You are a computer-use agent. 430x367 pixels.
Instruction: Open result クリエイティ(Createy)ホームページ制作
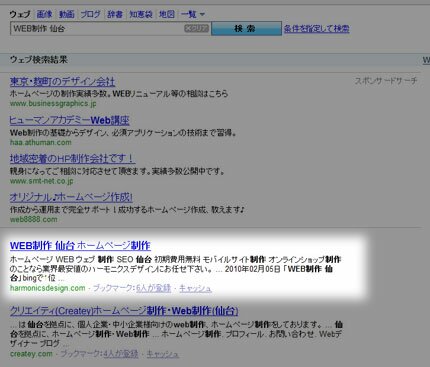tap(124, 311)
